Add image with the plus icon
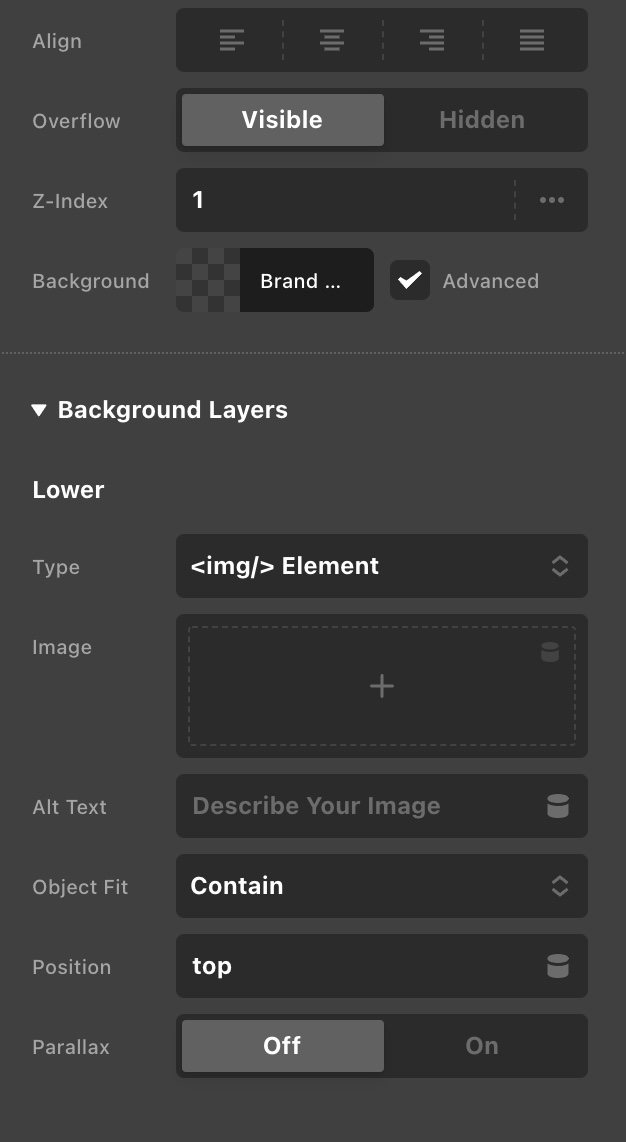The image size is (626, 1142). click(381, 686)
